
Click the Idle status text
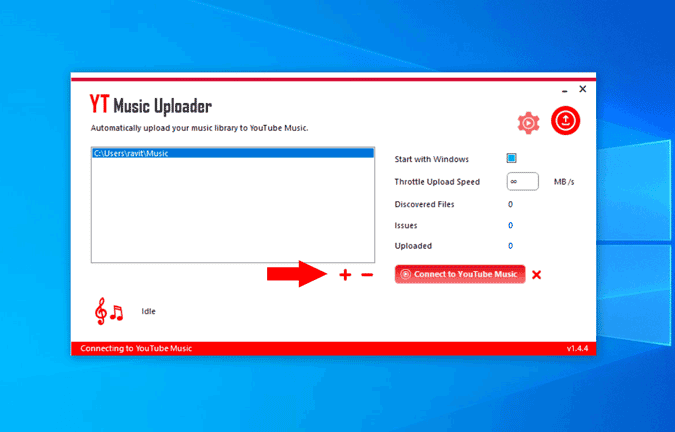click(149, 311)
